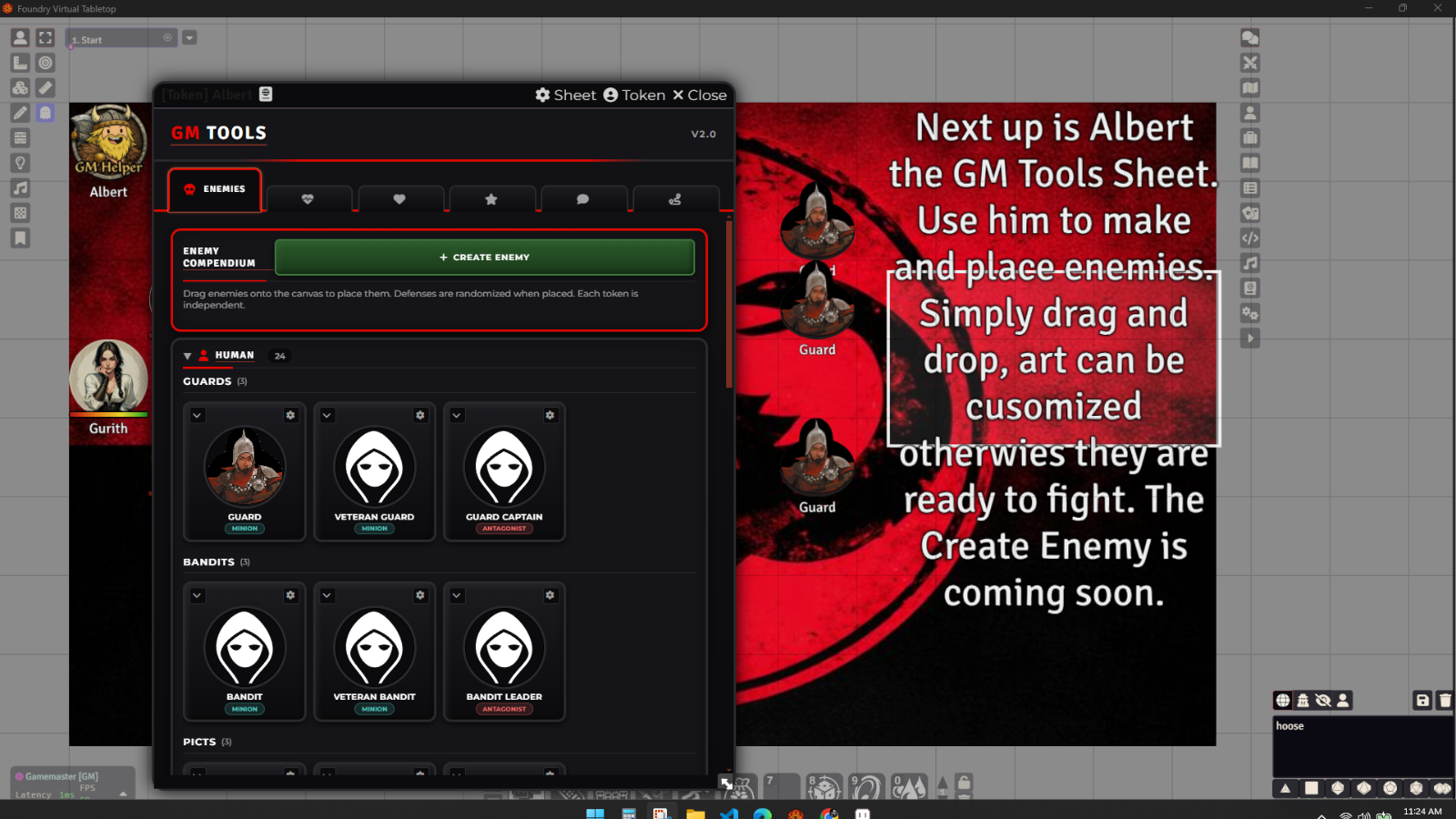Open the Compendium Packs sidebar icon
This screenshot has height=819, width=1456.
coord(1250,288)
